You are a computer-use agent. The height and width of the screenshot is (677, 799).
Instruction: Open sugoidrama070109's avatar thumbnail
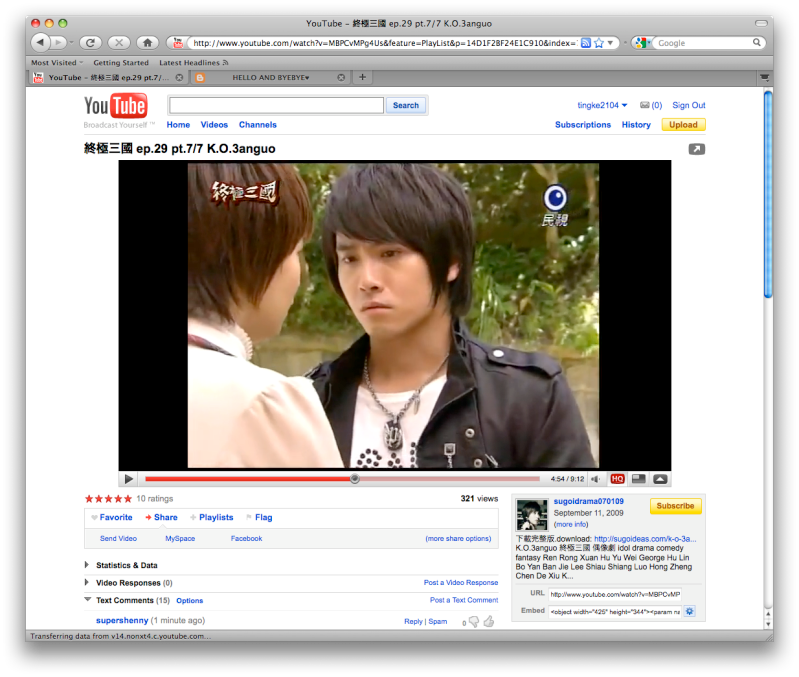532,515
